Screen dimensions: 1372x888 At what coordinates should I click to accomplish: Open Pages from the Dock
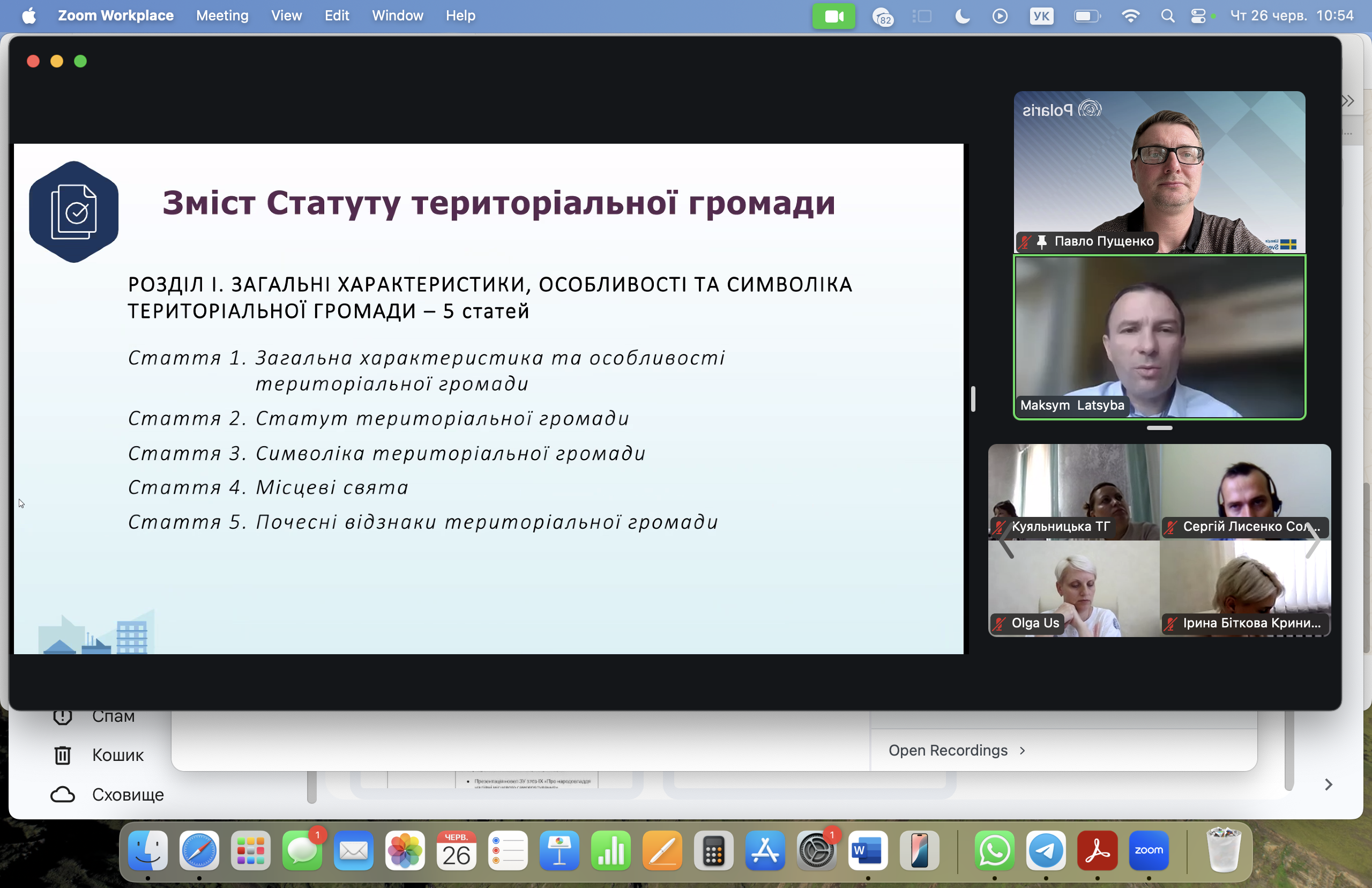[x=662, y=850]
